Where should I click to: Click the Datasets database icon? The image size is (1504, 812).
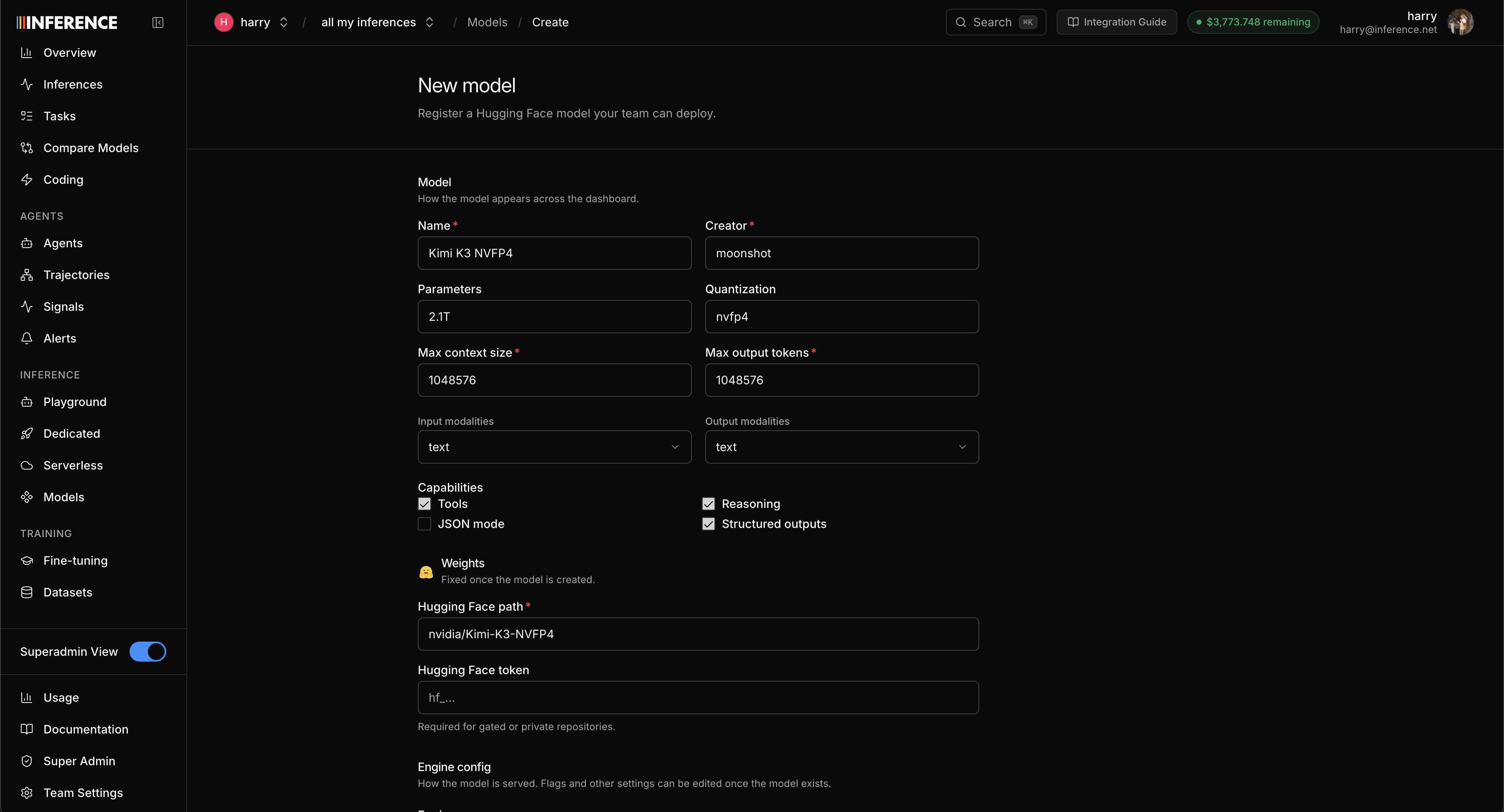tap(26, 592)
